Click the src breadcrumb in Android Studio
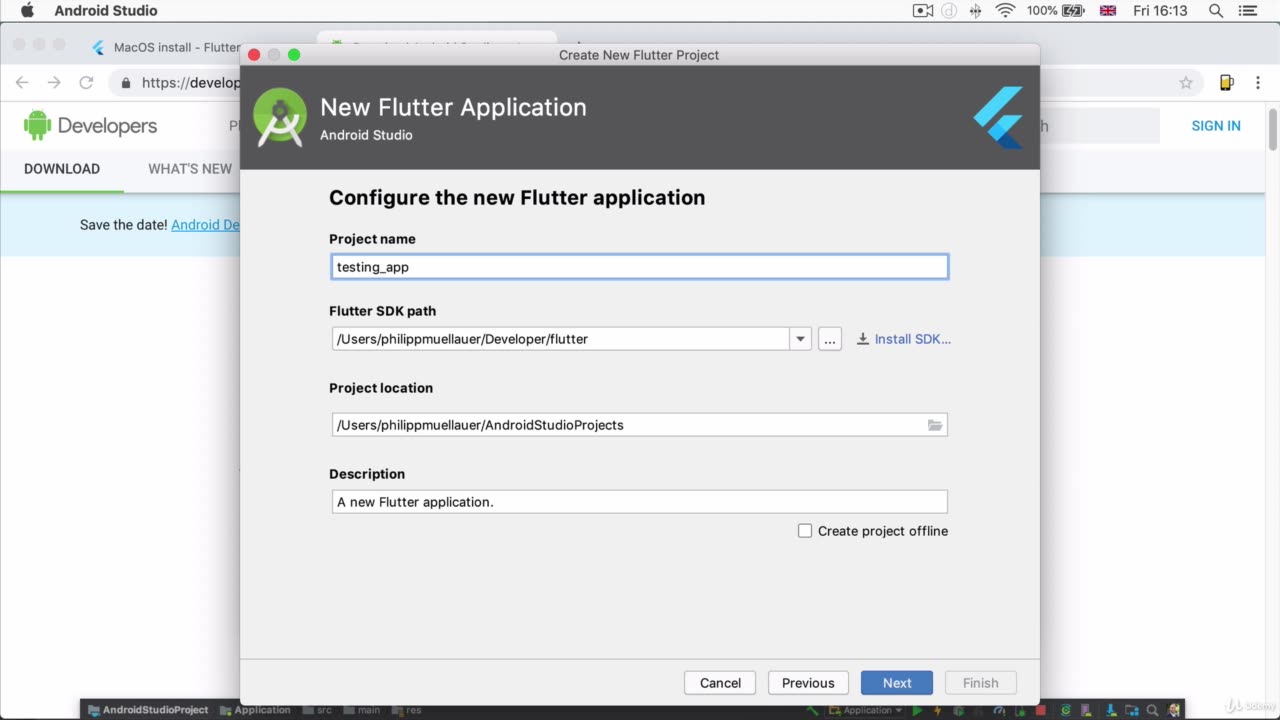This screenshot has width=1280, height=720. [317, 710]
